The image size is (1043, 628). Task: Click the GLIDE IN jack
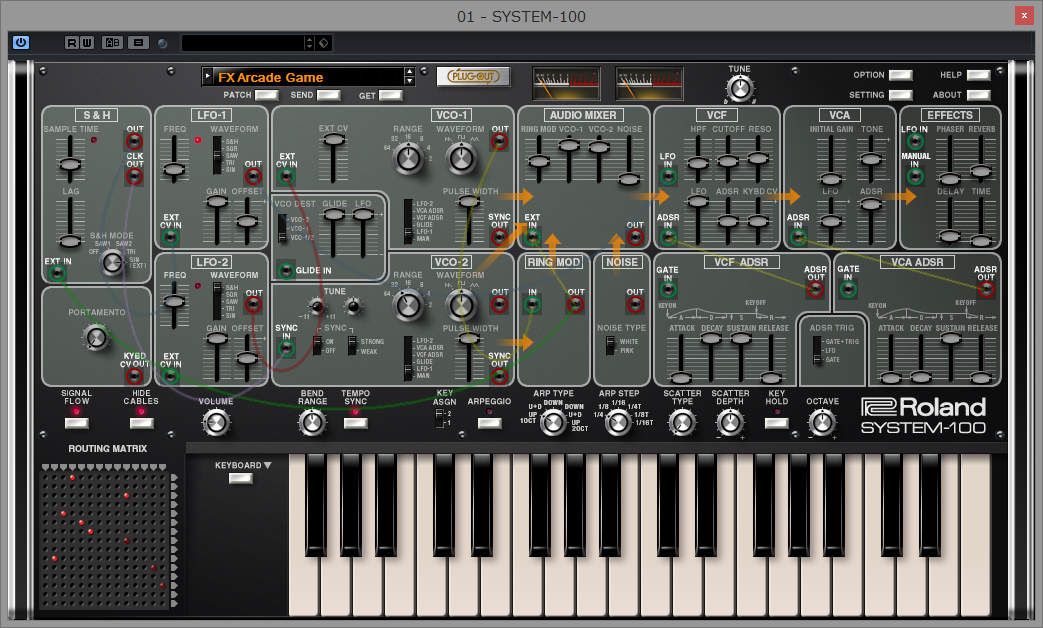(287, 270)
